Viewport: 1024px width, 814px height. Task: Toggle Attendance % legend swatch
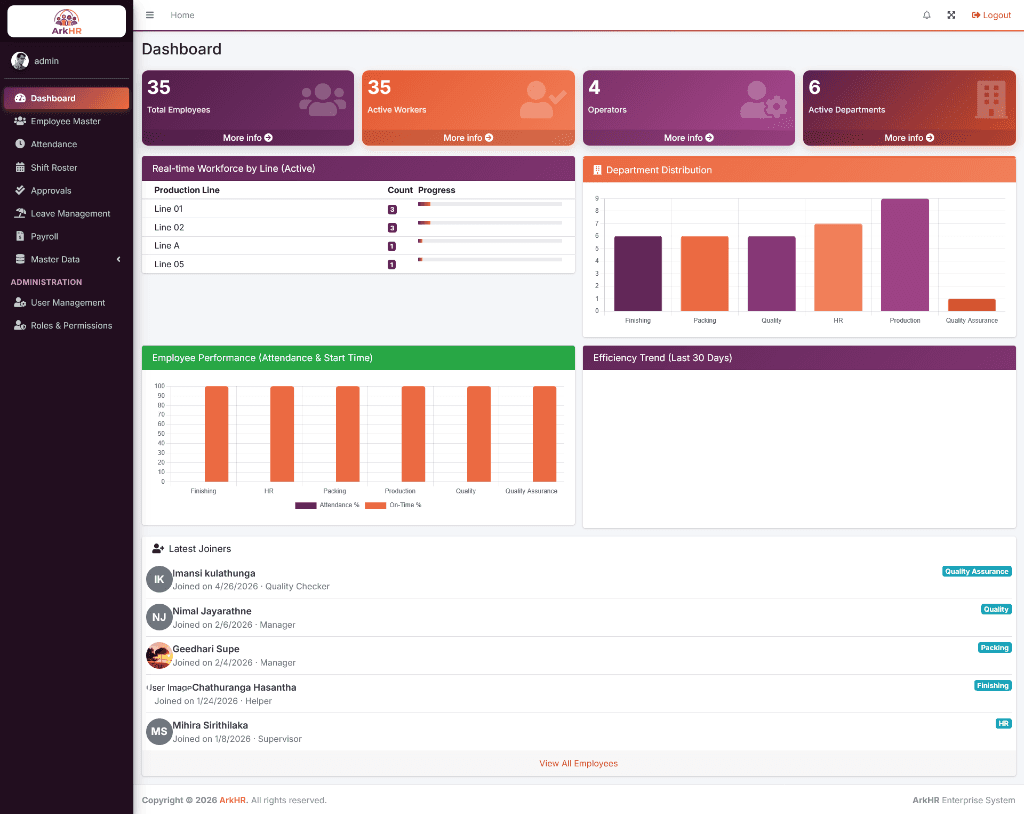[x=306, y=505]
